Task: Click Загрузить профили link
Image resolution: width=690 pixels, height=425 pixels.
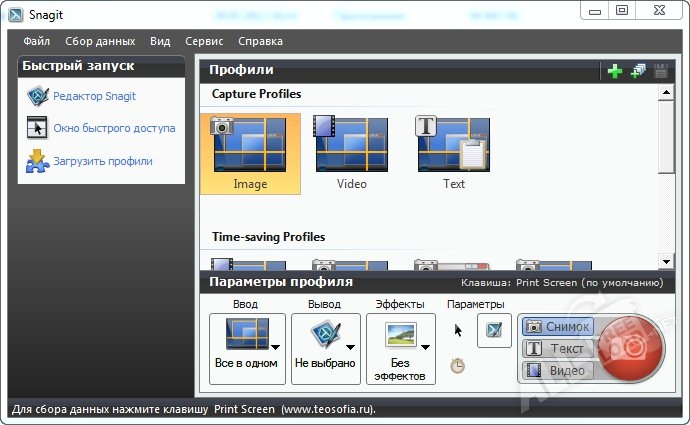Action: (103, 161)
